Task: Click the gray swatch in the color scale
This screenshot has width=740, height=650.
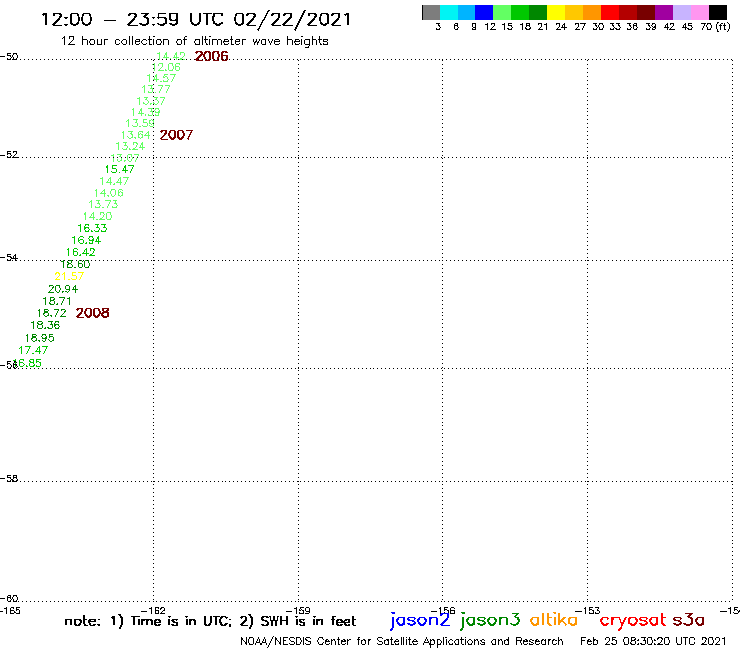Action: click(431, 12)
